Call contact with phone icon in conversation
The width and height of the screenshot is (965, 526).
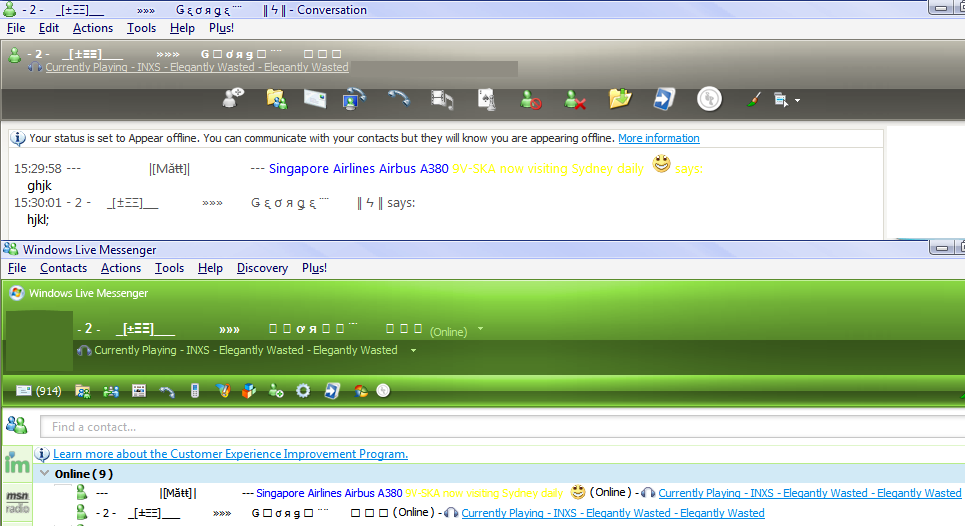(x=398, y=98)
